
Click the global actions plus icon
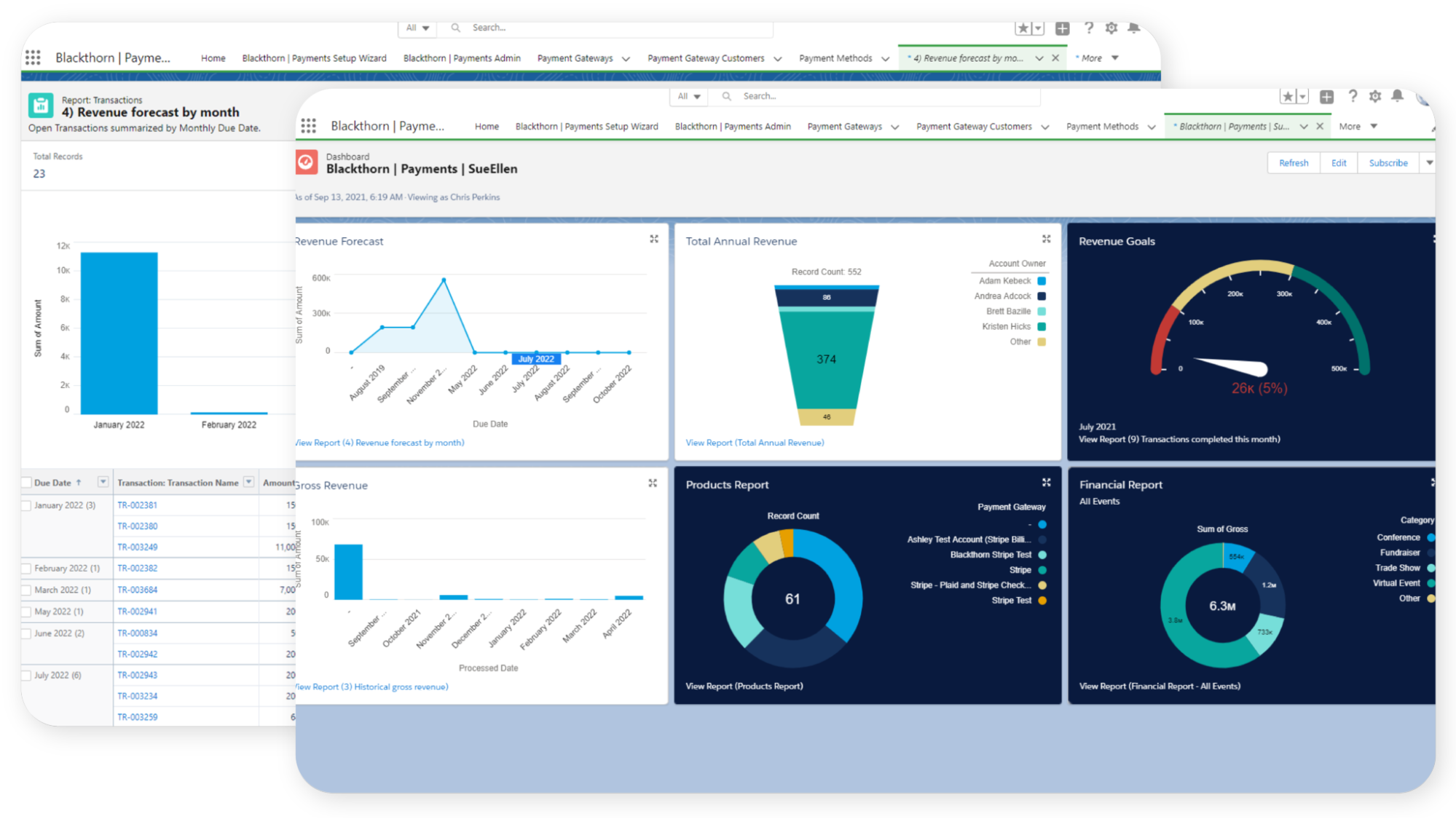(x=1326, y=96)
